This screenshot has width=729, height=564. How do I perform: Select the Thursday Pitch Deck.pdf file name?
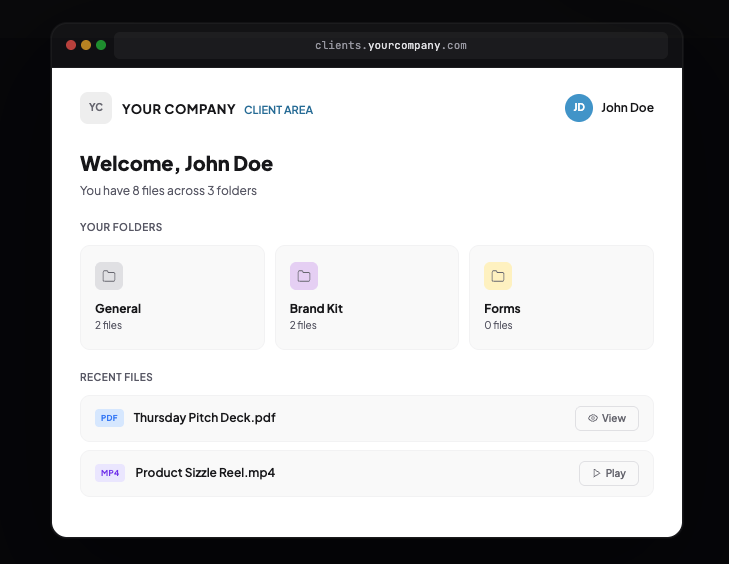coord(205,418)
